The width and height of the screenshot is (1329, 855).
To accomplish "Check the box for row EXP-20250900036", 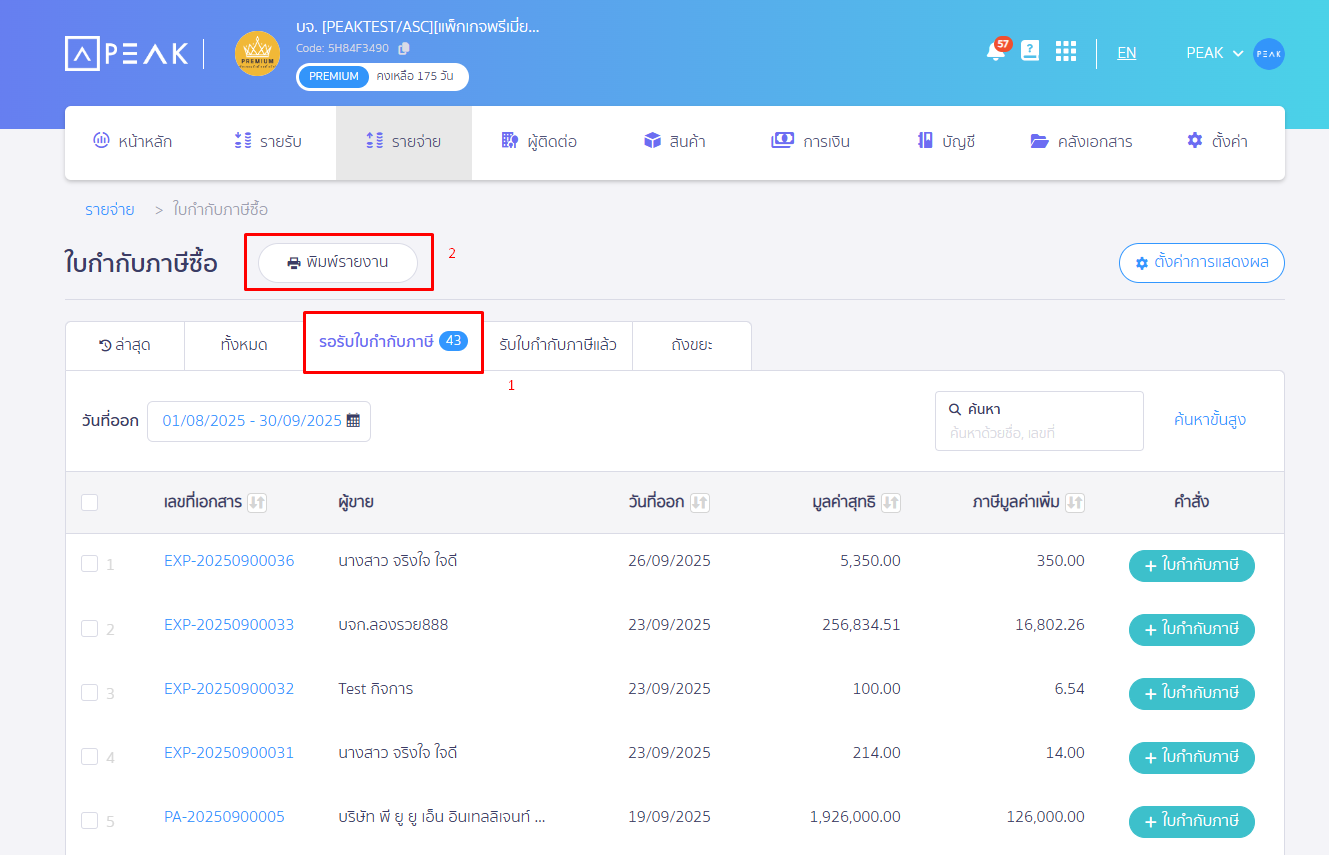I will (90, 564).
